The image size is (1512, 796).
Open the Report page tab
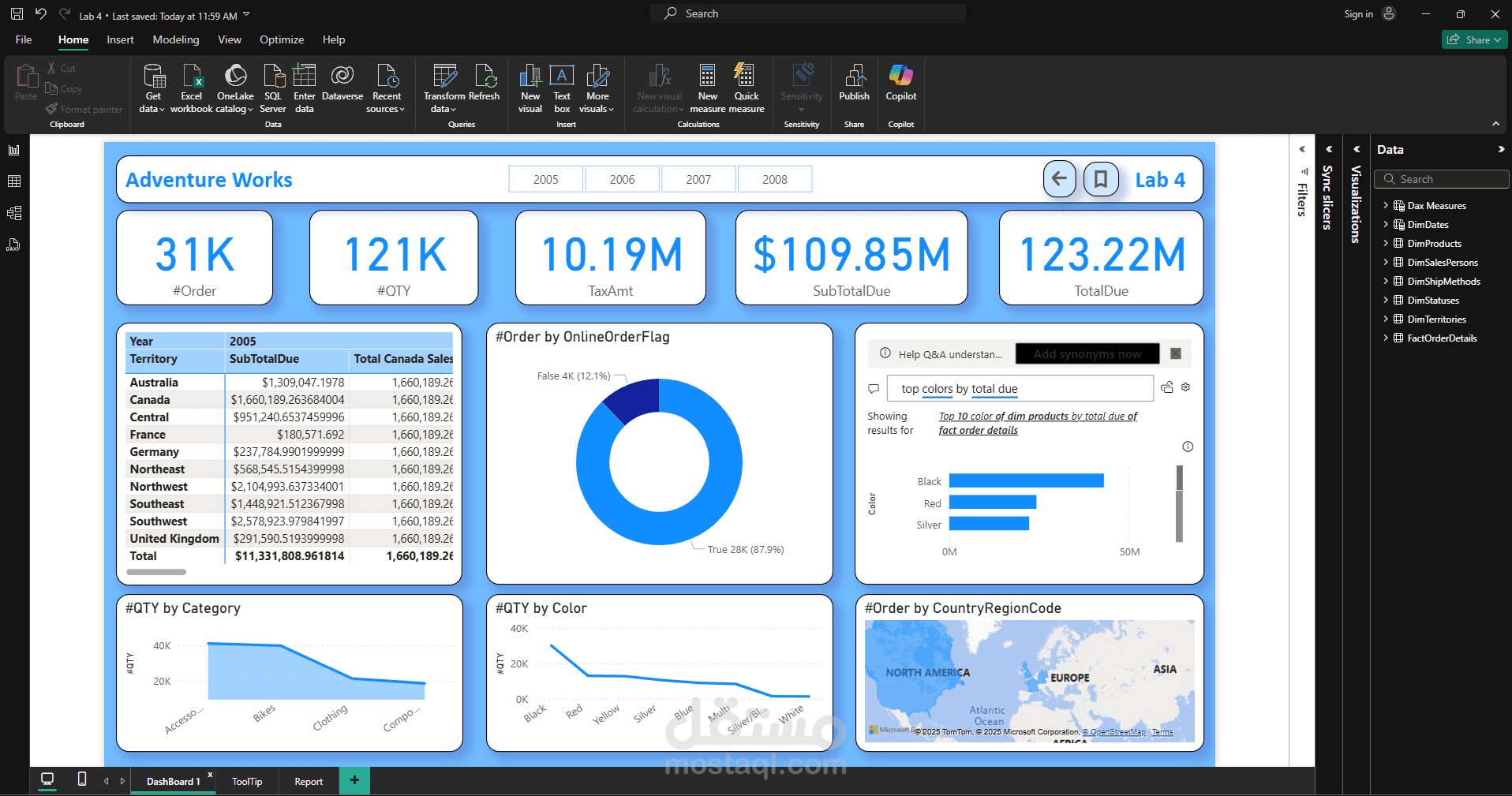(x=309, y=781)
